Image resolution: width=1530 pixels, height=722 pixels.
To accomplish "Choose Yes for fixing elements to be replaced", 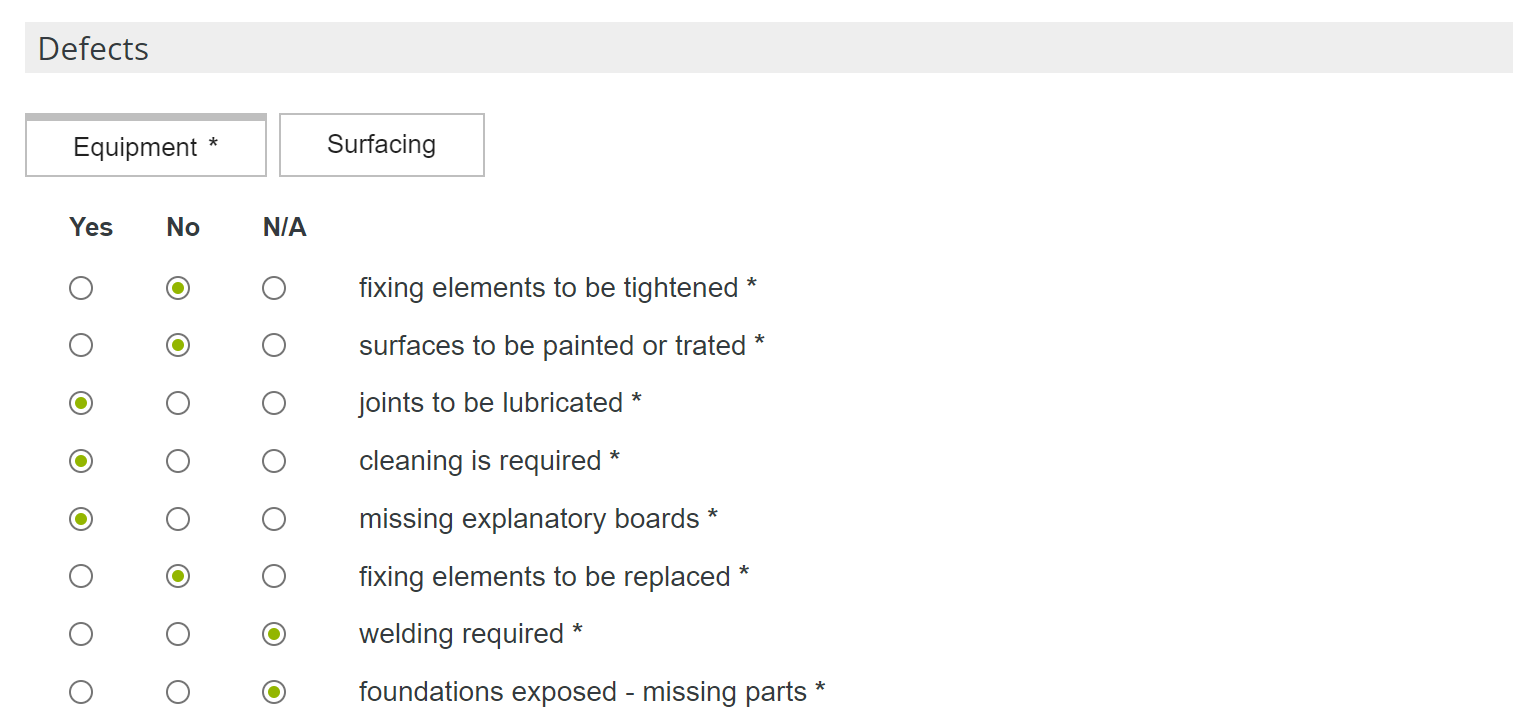I will pos(81,577).
